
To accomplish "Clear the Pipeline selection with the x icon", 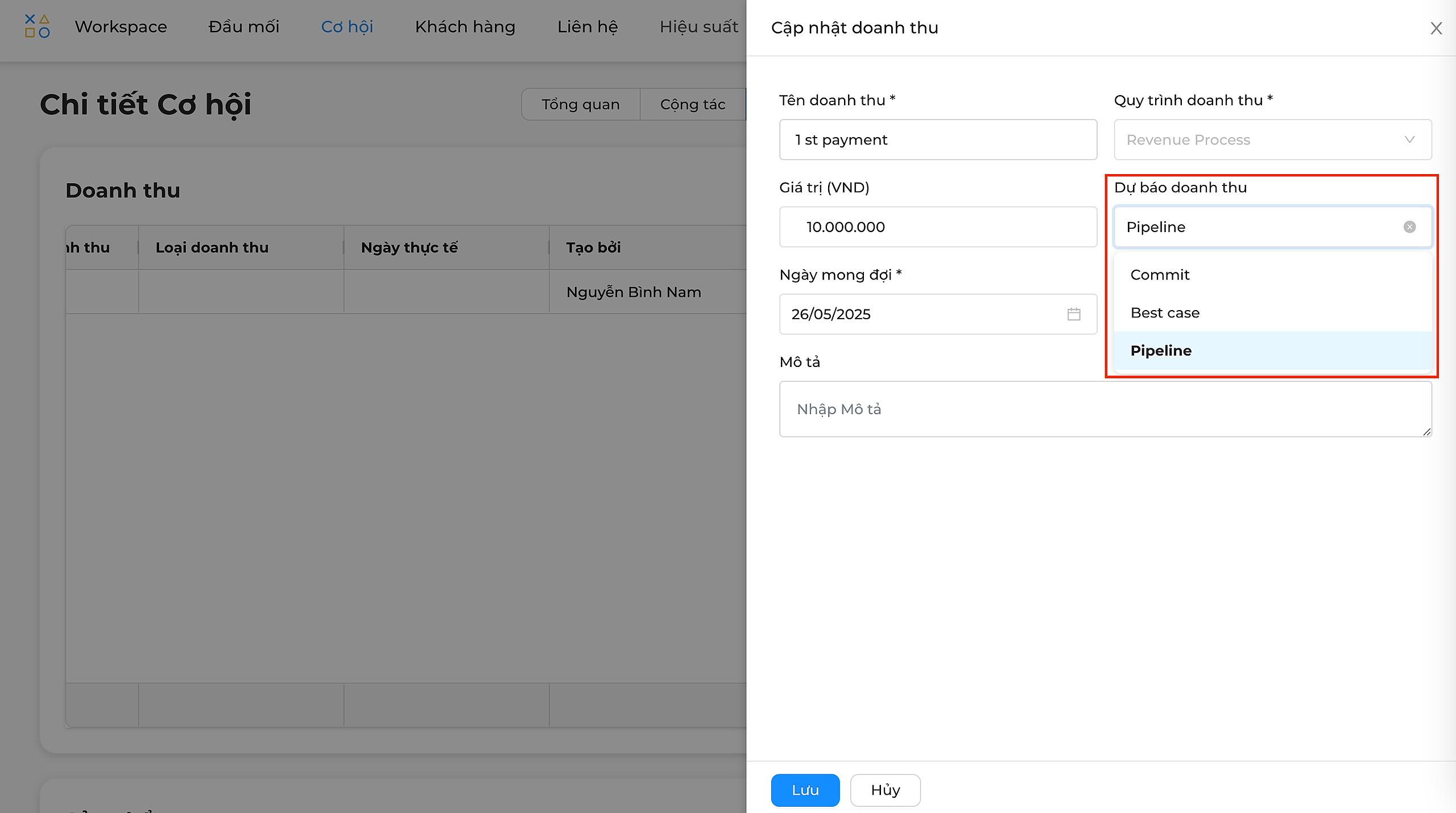I will pos(1409,227).
